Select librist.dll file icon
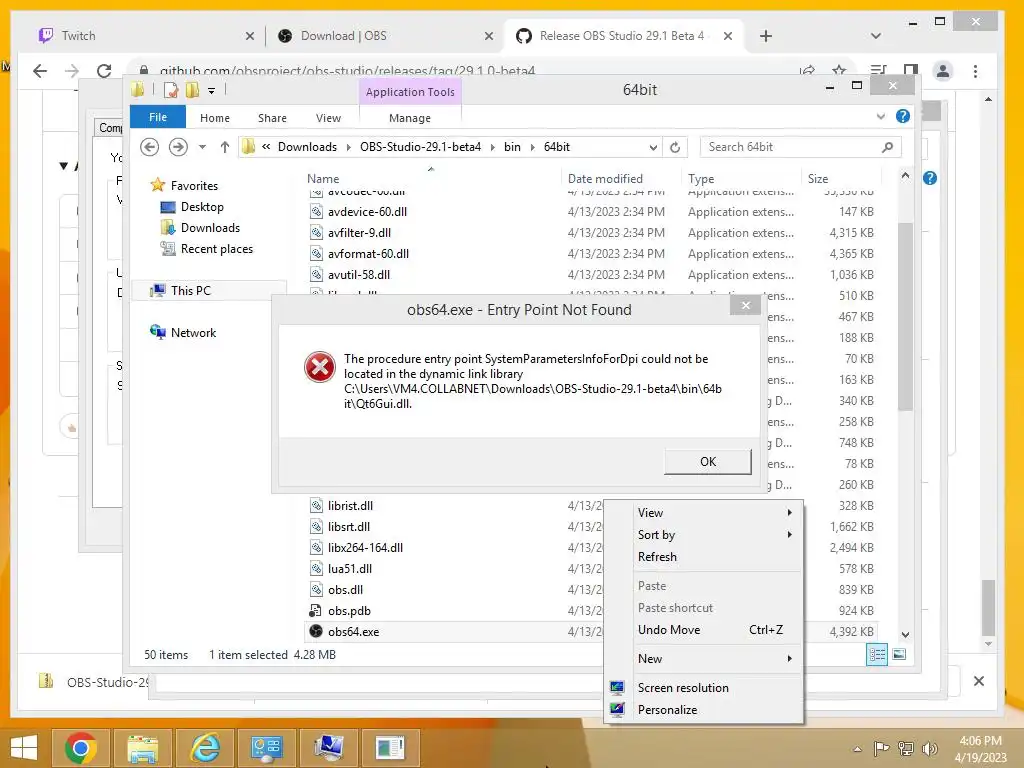 pos(316,505)
